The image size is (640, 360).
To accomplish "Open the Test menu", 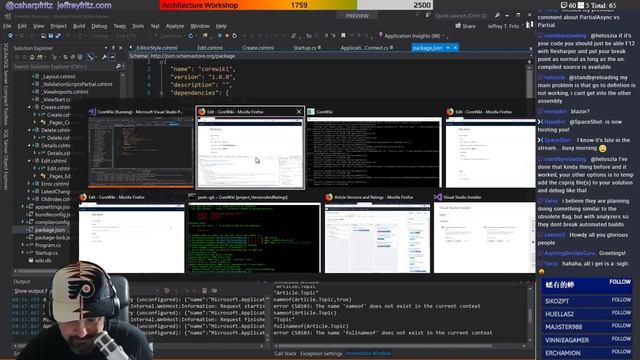I will point(155,26).
